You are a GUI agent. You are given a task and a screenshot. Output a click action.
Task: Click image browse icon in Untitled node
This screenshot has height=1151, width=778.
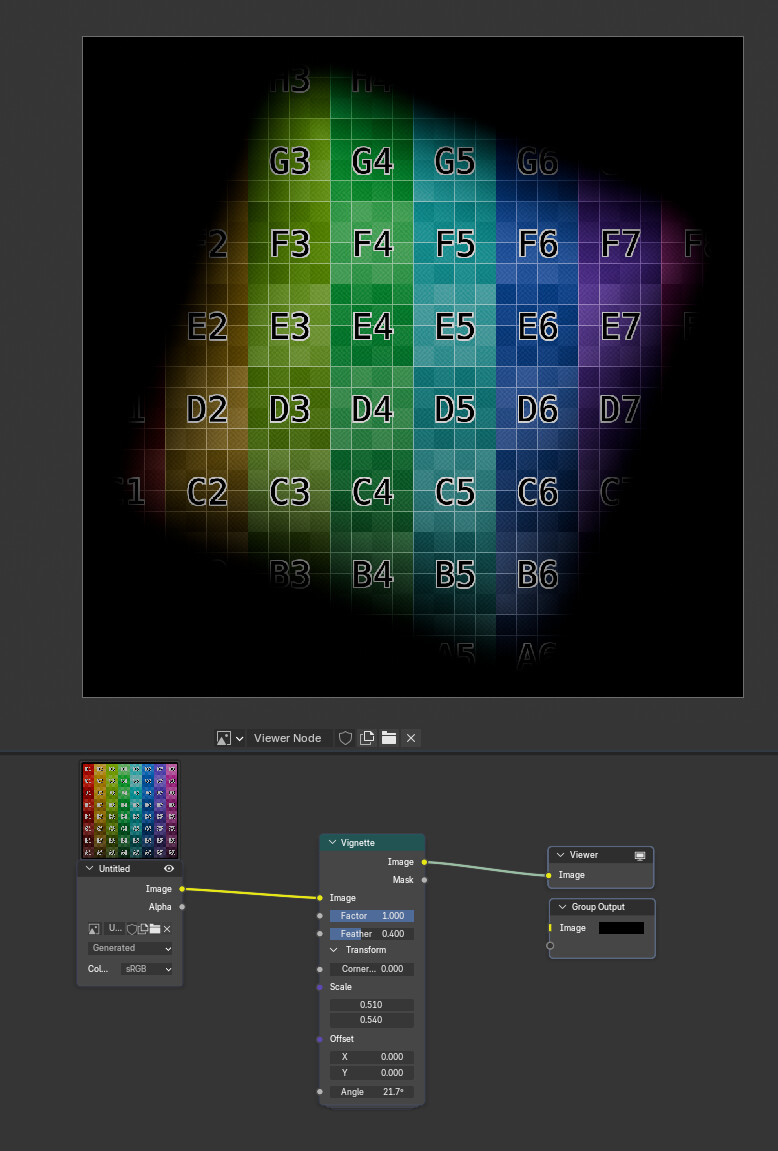(94, 929)
